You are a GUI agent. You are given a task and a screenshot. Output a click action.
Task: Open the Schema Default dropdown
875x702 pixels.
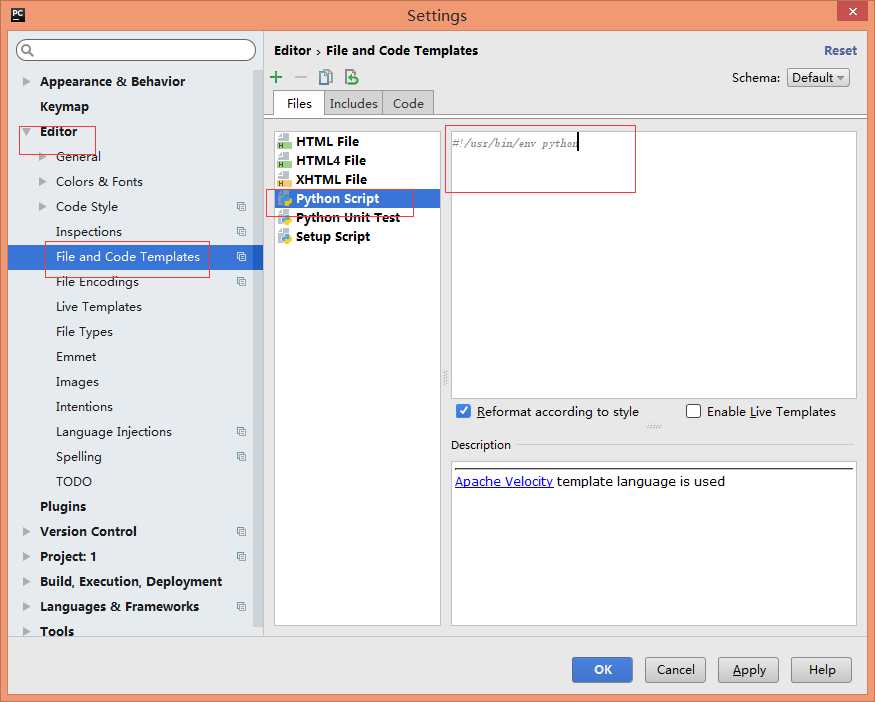click(818, 78)
